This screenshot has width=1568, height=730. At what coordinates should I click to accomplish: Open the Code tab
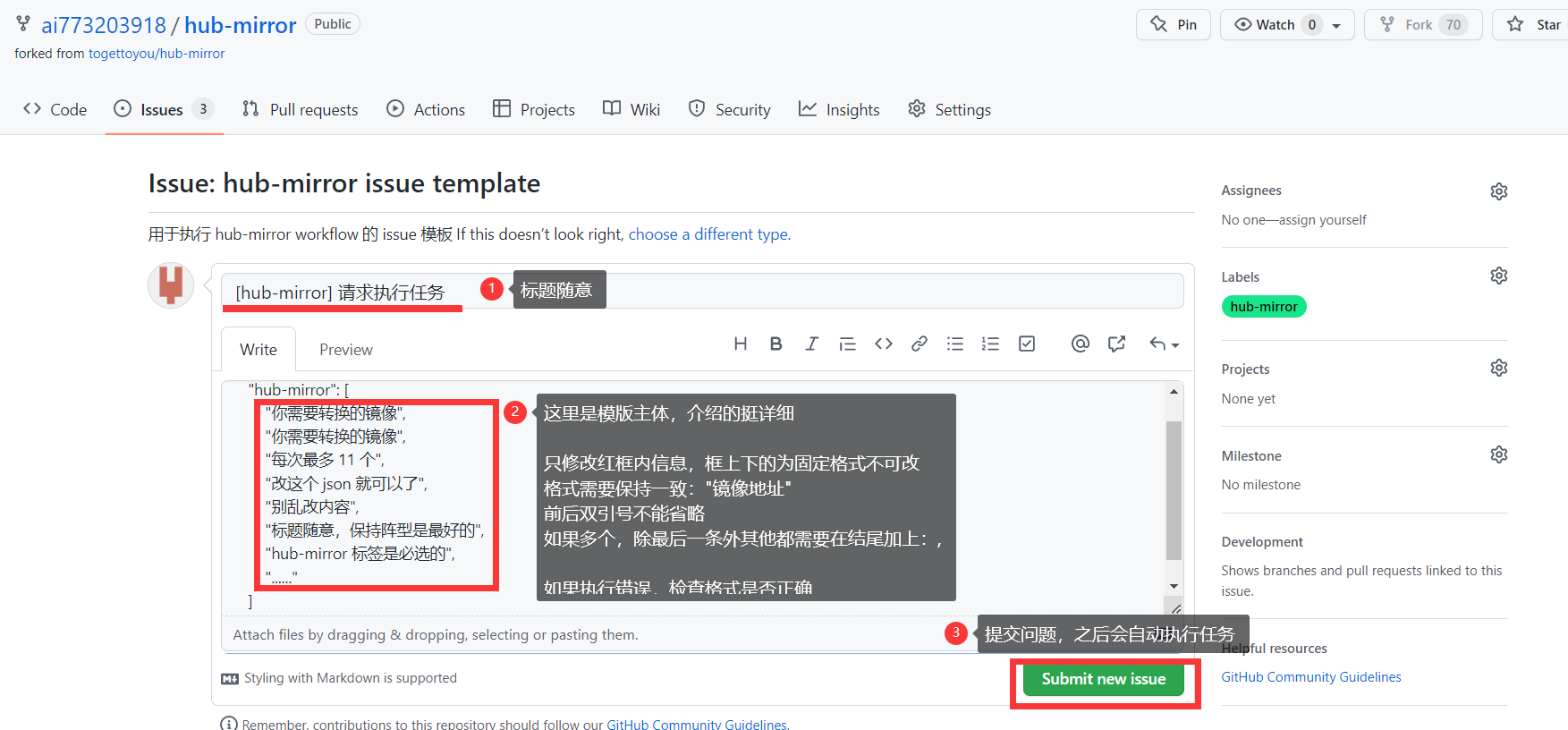[55, 109]
